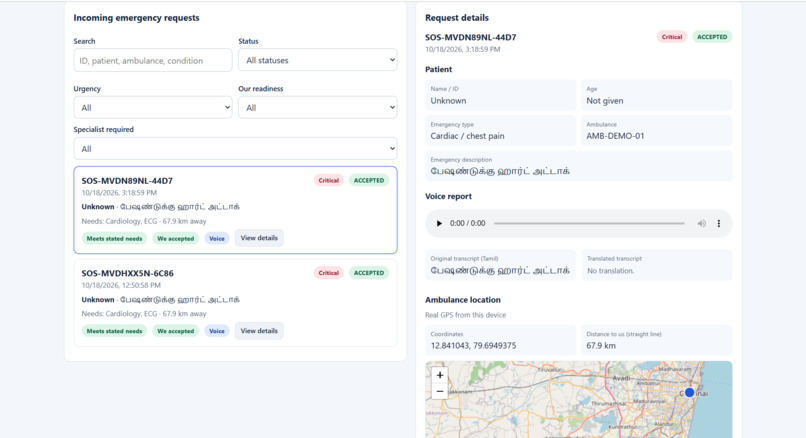Zoom out on the ambulance map
806x438 pixels.
pyautogui.click(x=440, y=391)
